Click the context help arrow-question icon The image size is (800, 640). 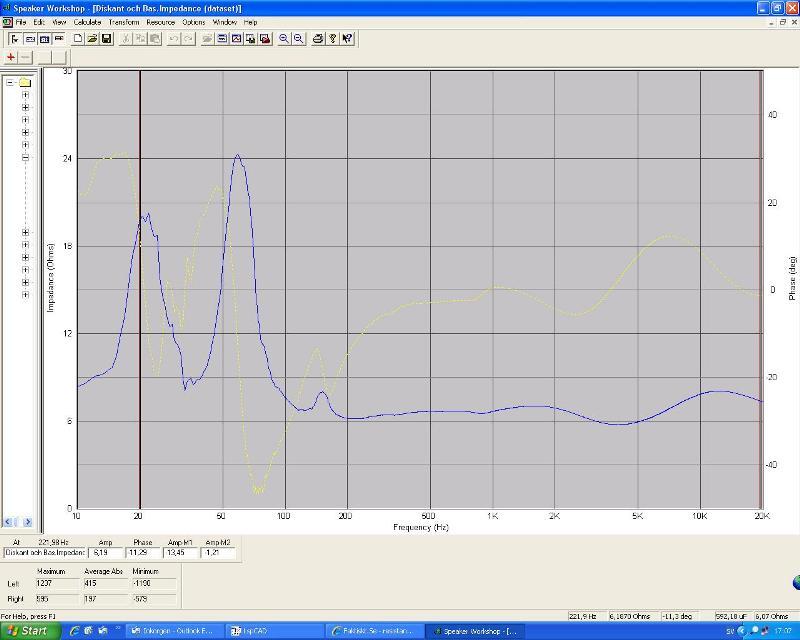coord(347,39)
